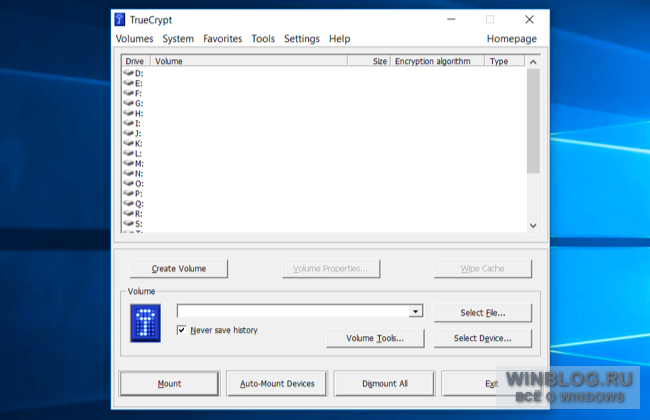Select drive L: icon in the list

(x=129, y=153)
